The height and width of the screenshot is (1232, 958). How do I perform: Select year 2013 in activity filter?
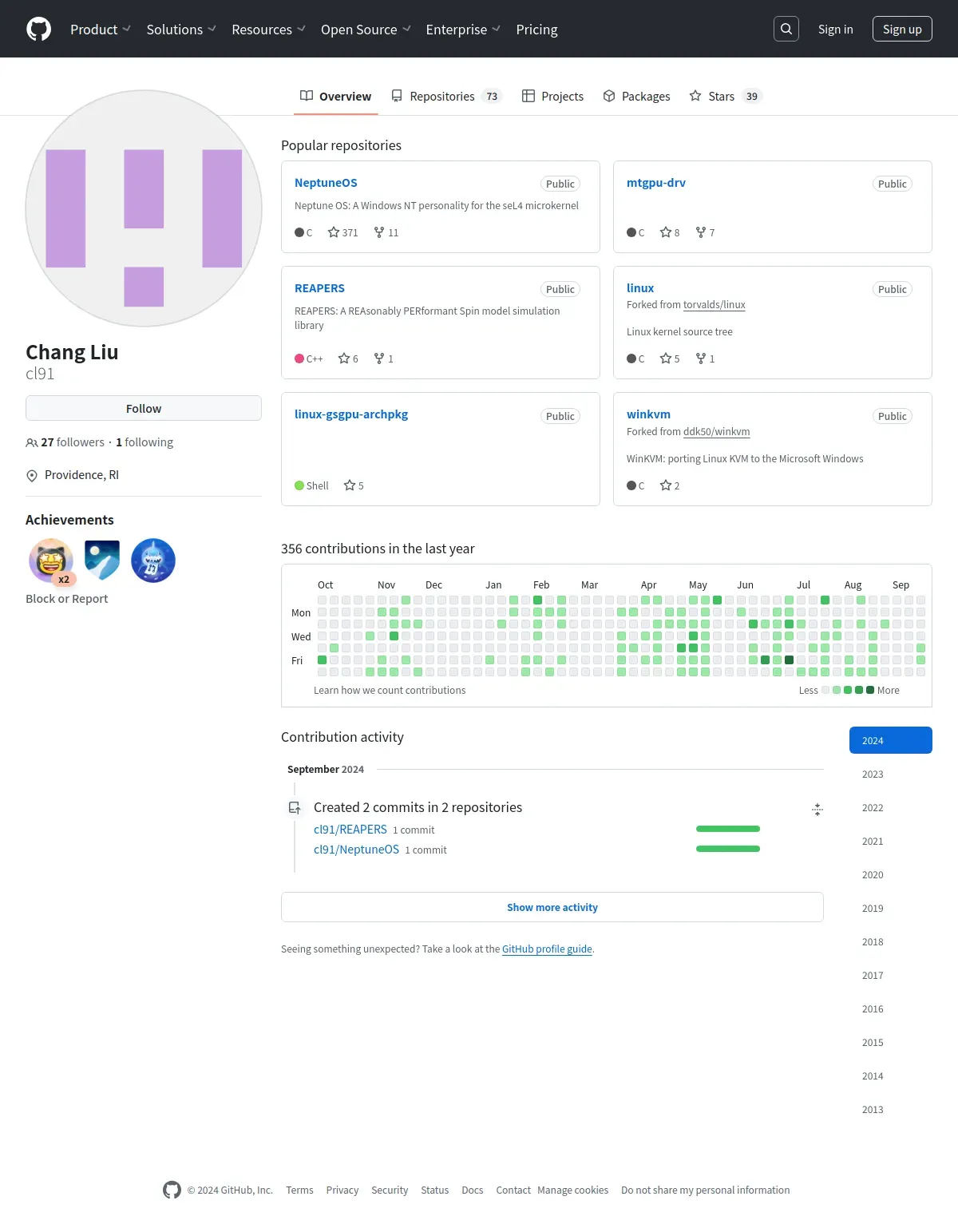(891, 1109)
